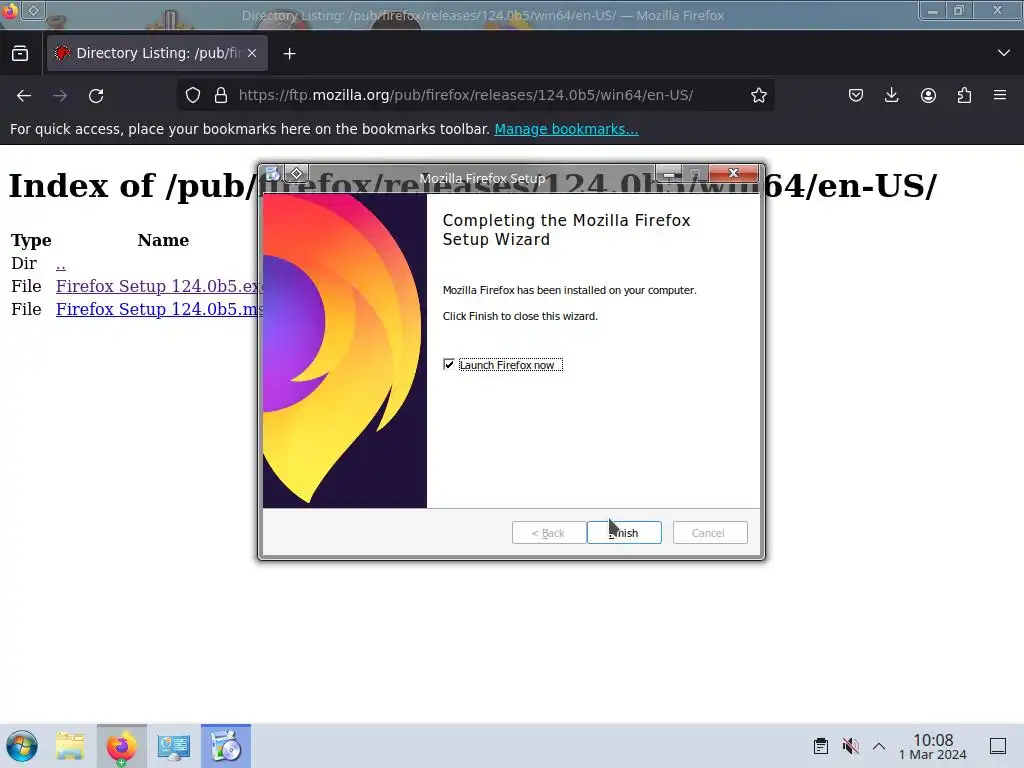Switch to the installer taskbar icon

pos(226,746)
